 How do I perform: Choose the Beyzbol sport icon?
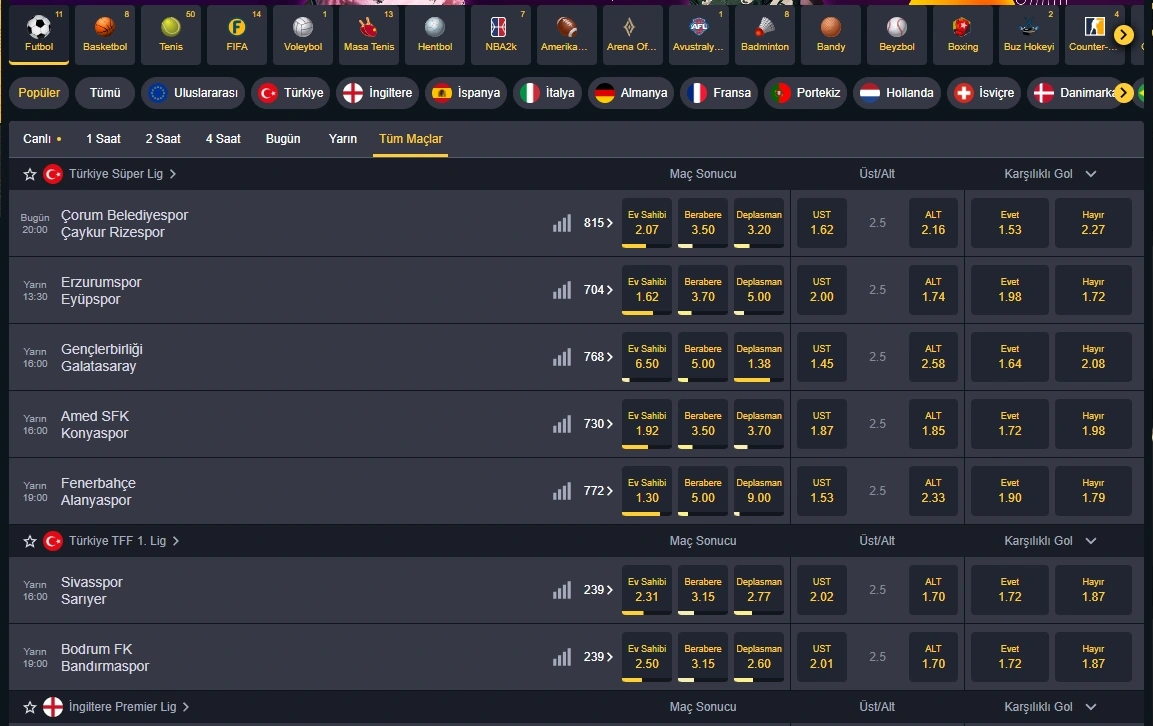pyautogui.click(x=897, y=34)
